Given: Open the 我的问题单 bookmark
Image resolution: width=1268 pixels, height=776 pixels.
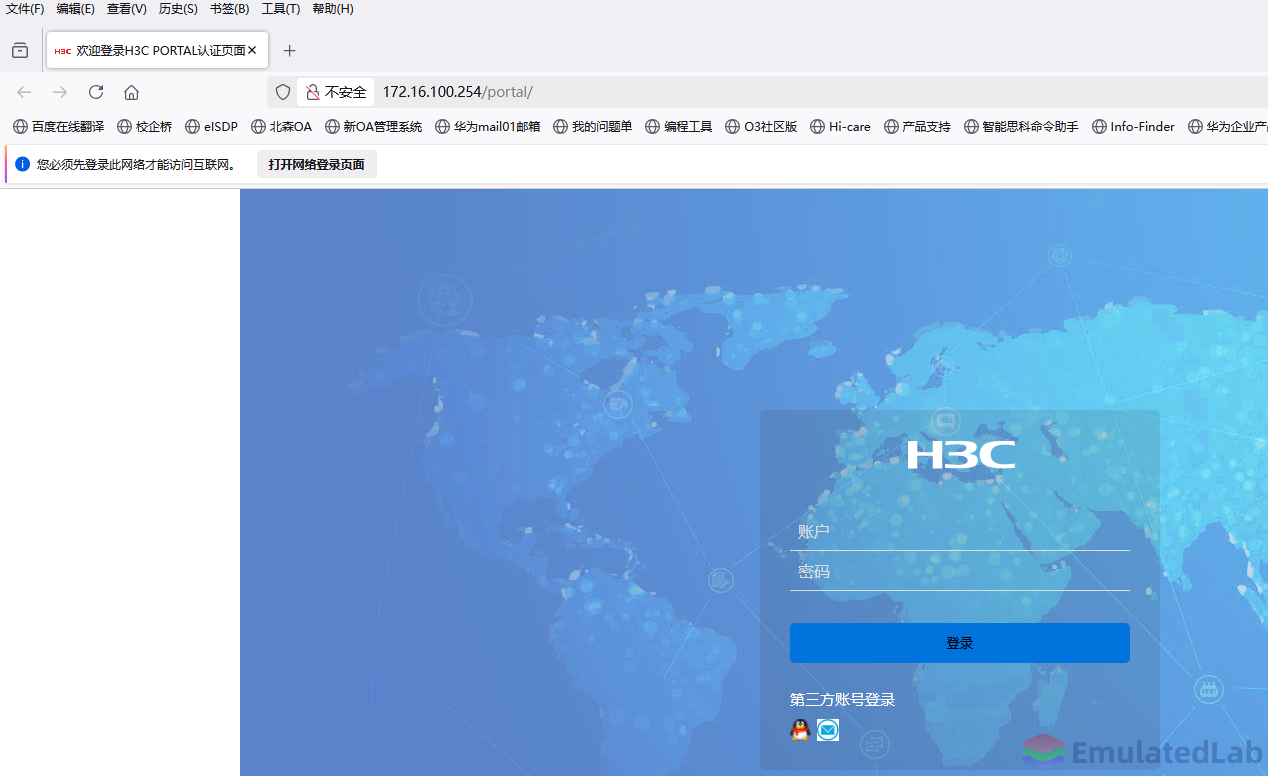Looking at the screenshot, I should click(x=592, y=127).
